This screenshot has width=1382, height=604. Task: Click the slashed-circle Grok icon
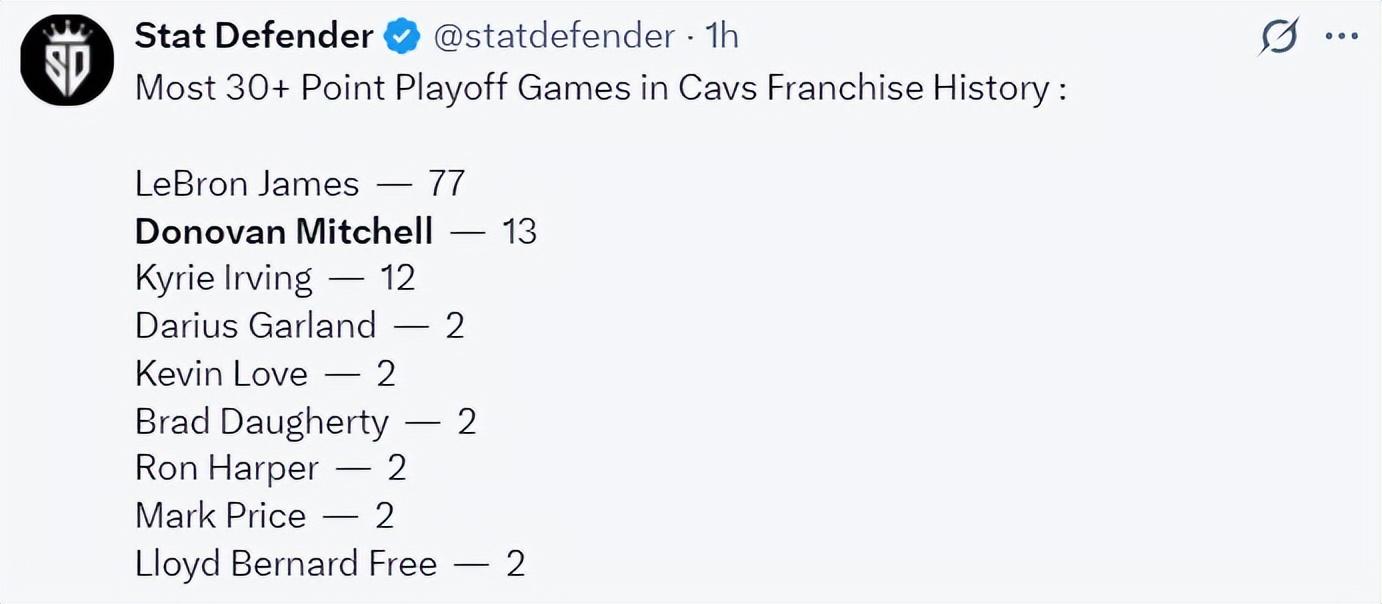pos(1279,38)
